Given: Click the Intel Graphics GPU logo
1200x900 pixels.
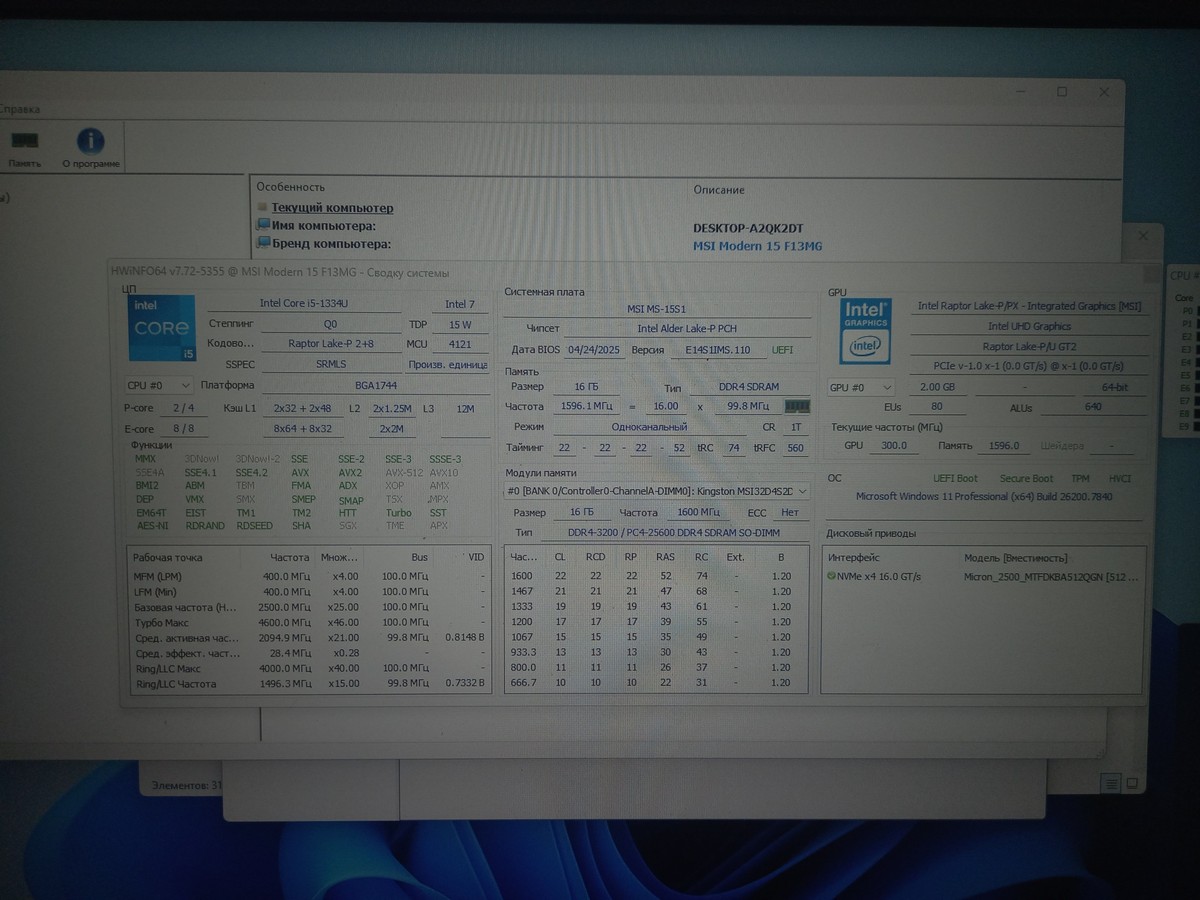Looking at the screenshot, I should [866, 329].
